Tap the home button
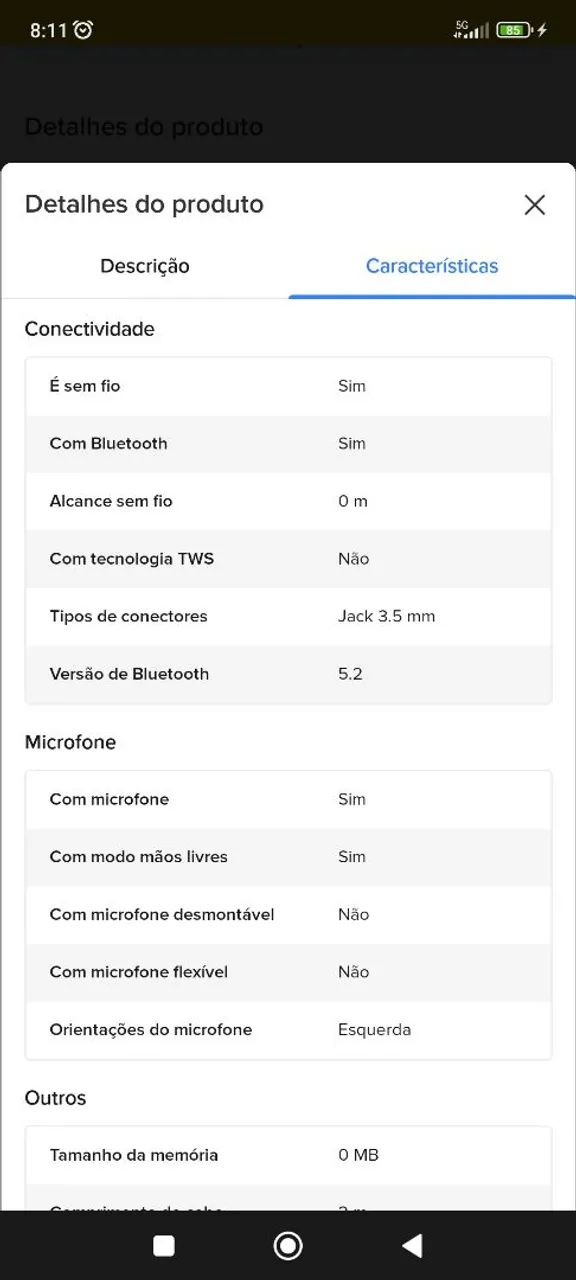The width and height of the screenshot is (576, 1280). point(287,1245)
